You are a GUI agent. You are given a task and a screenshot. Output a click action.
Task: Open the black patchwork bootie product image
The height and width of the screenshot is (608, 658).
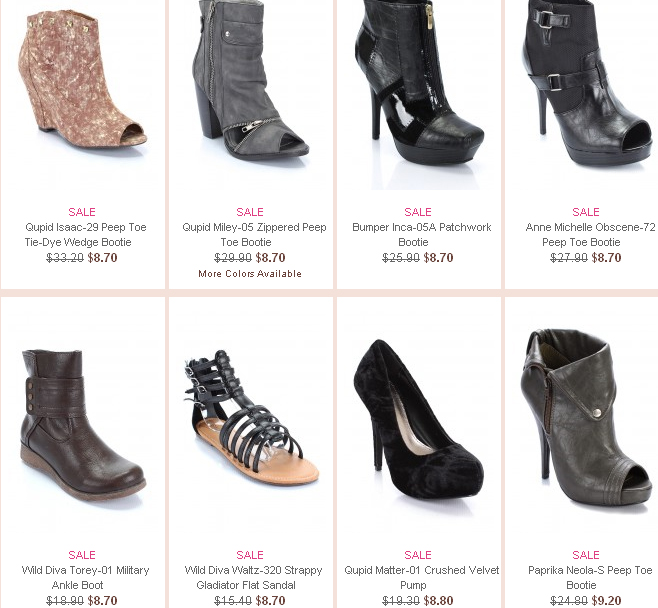coord(419,82)
